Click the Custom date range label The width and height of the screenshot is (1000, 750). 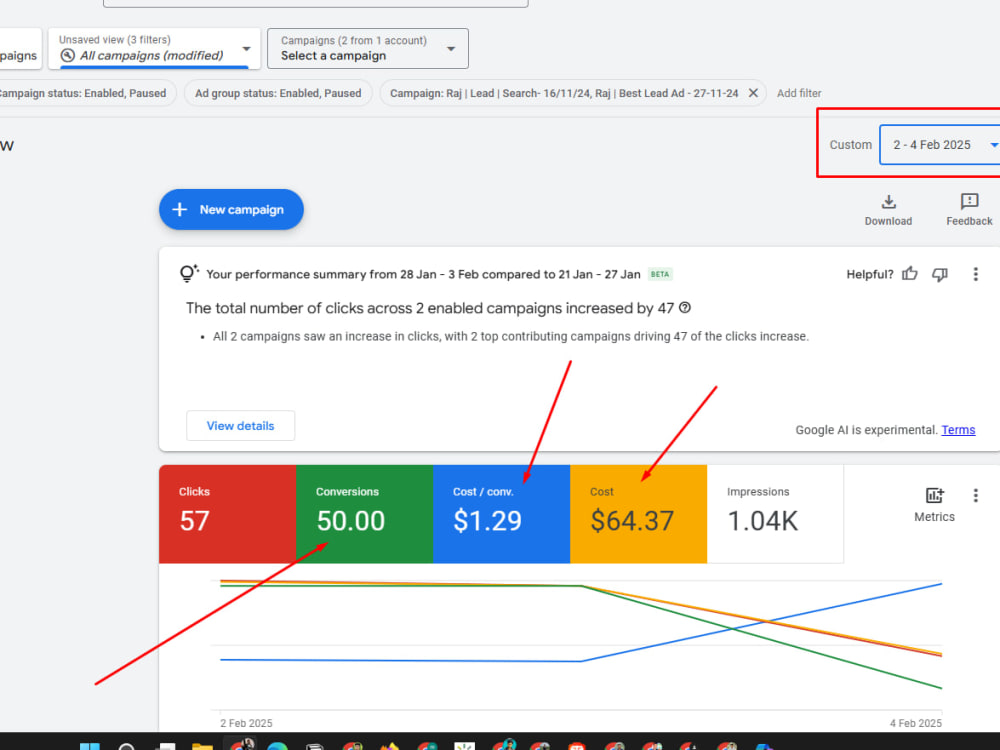(x=850, y=145)
